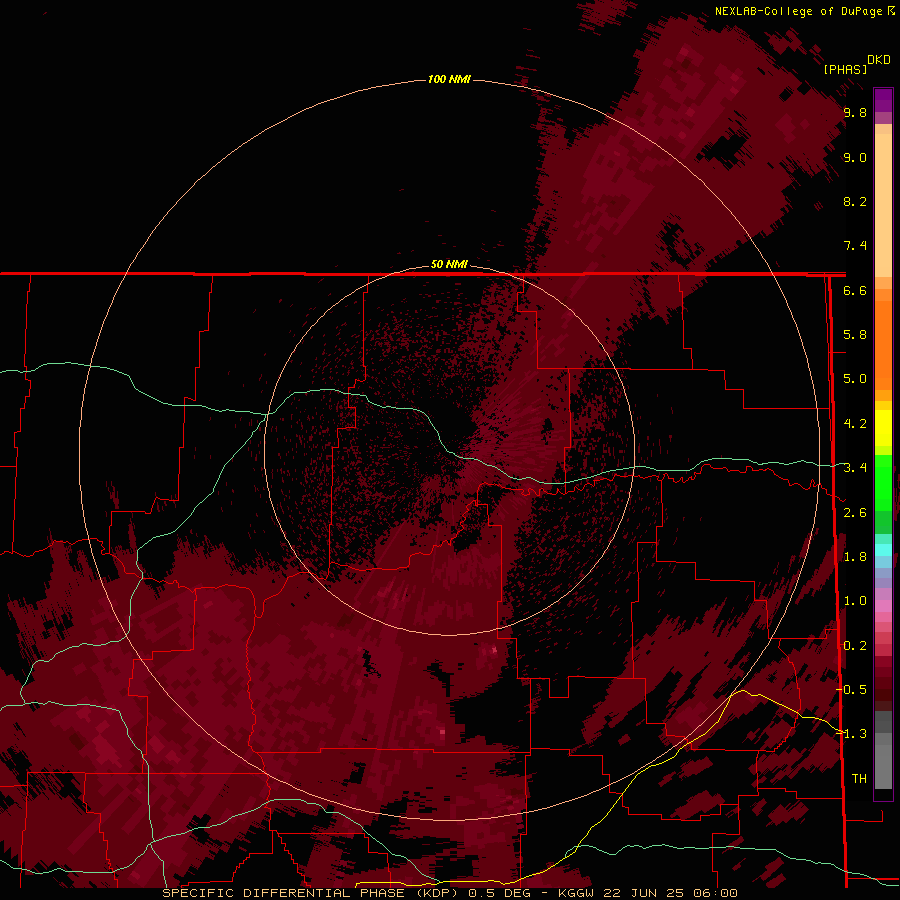This screenshot has width=900, height=900.
Task: Click the 50 NMI range ring label
Action: [x=449, y=264]
